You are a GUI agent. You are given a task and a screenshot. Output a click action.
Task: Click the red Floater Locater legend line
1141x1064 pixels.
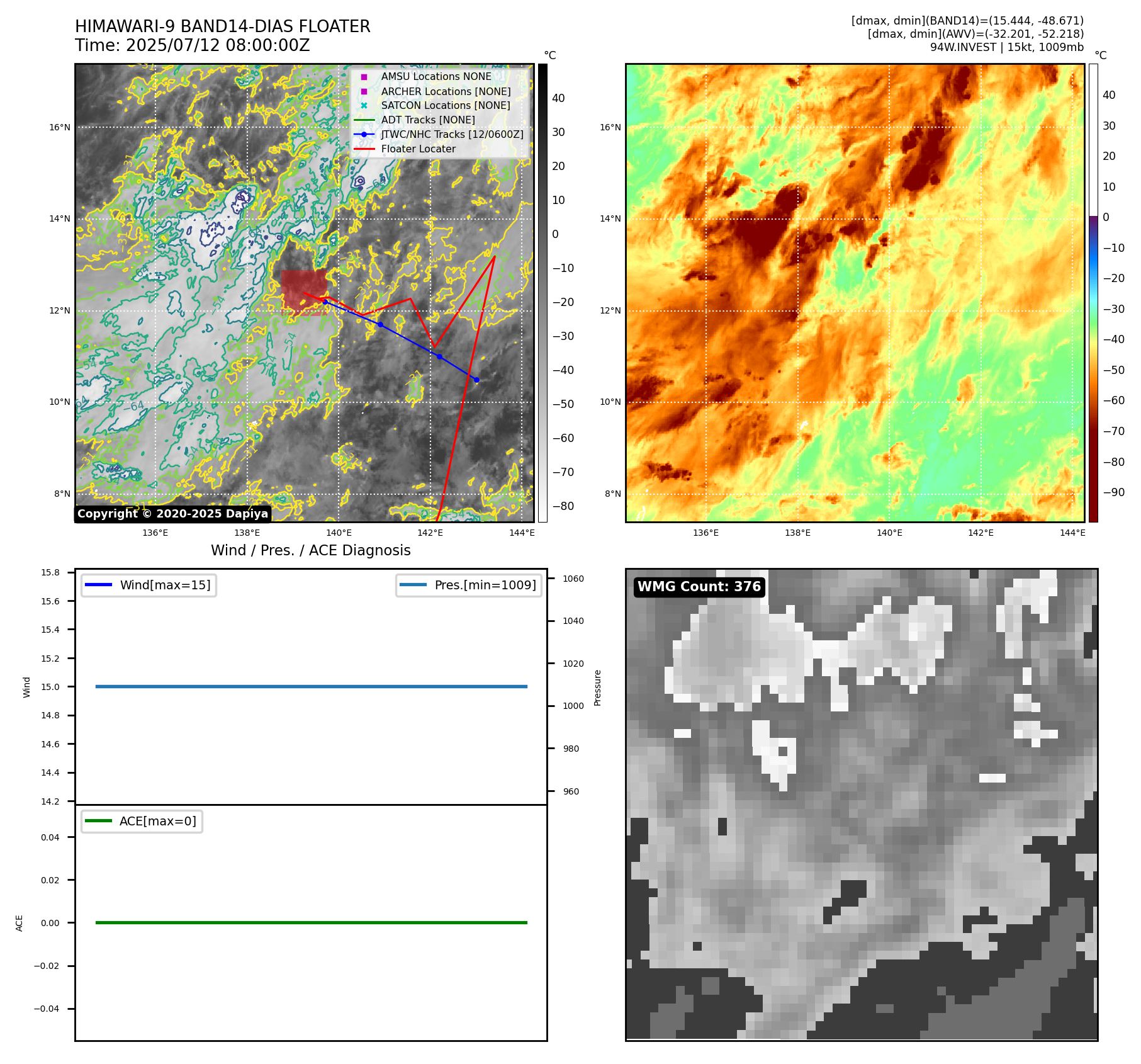pyautogui.click(x=364, y=149)
